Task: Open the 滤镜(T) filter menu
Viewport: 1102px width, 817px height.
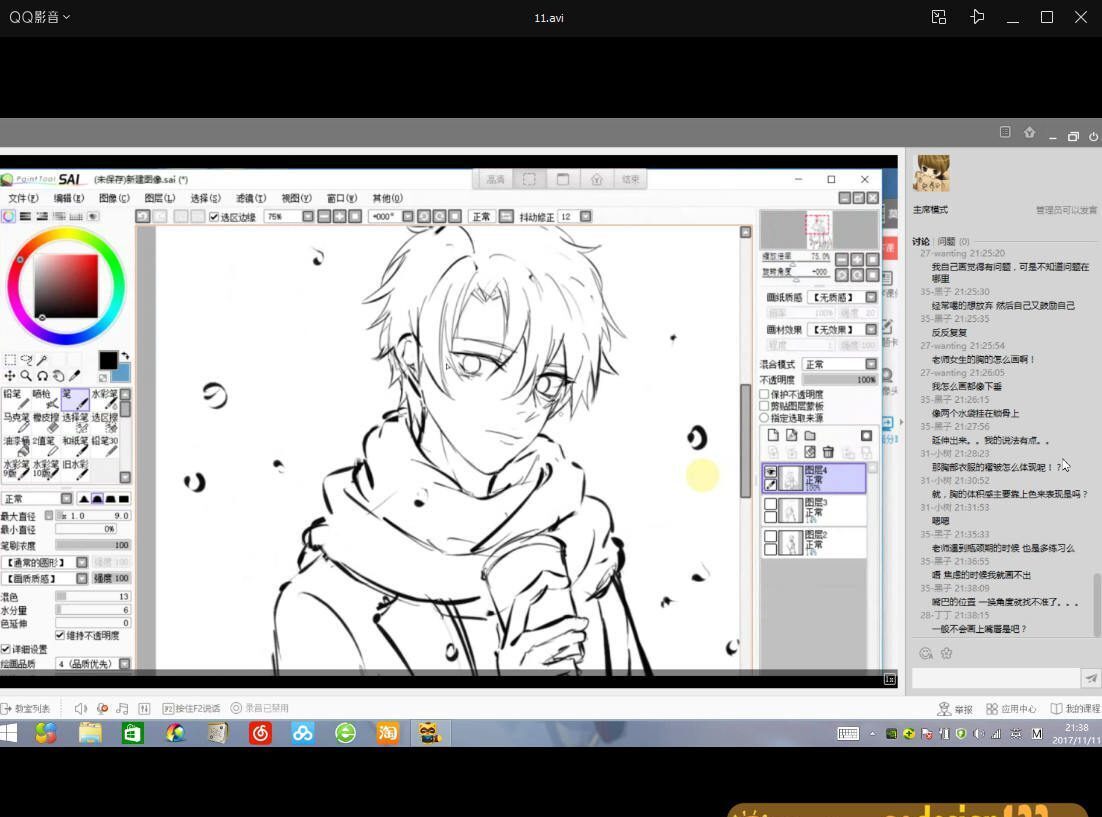Action: (250, 198)
